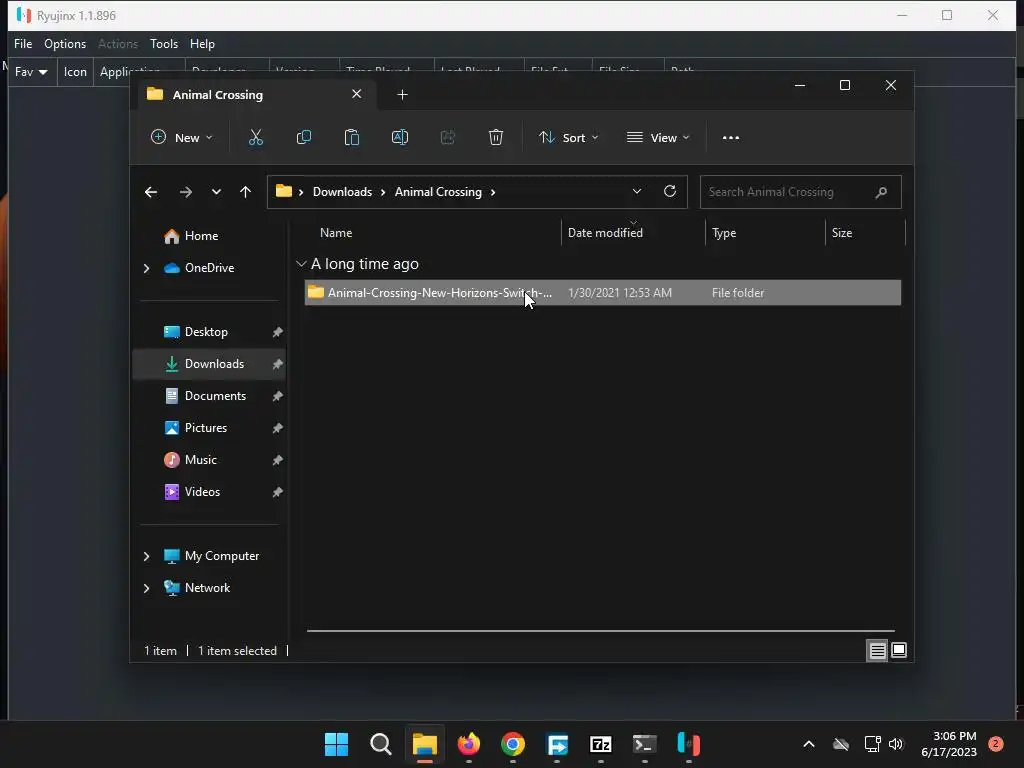
Task: Select the Animal-Crossing-New-Horizons-Switch folder
Action: coord(602,293)
